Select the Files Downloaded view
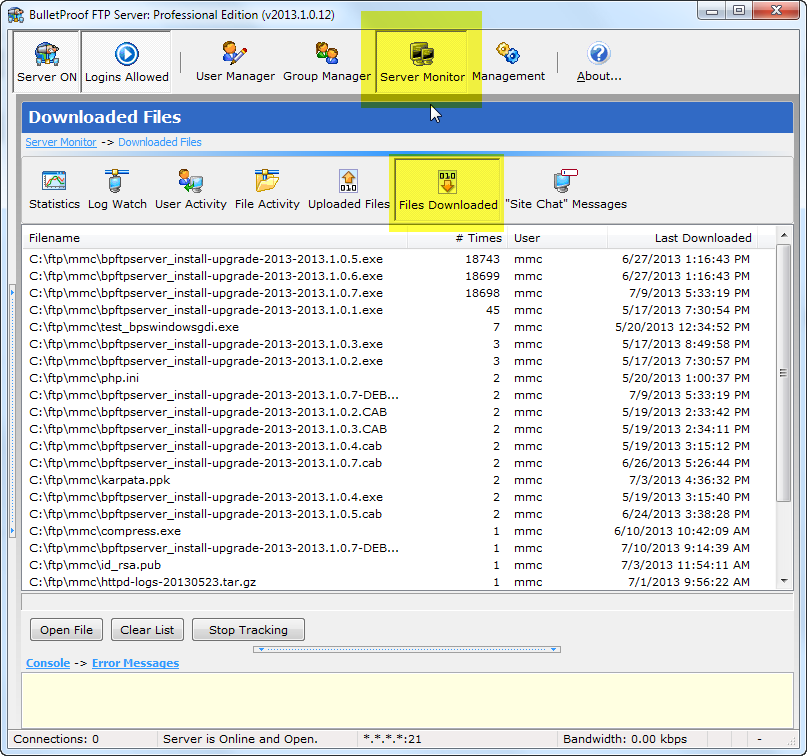This screenshot has width=807, height=756. click(448, 190)
